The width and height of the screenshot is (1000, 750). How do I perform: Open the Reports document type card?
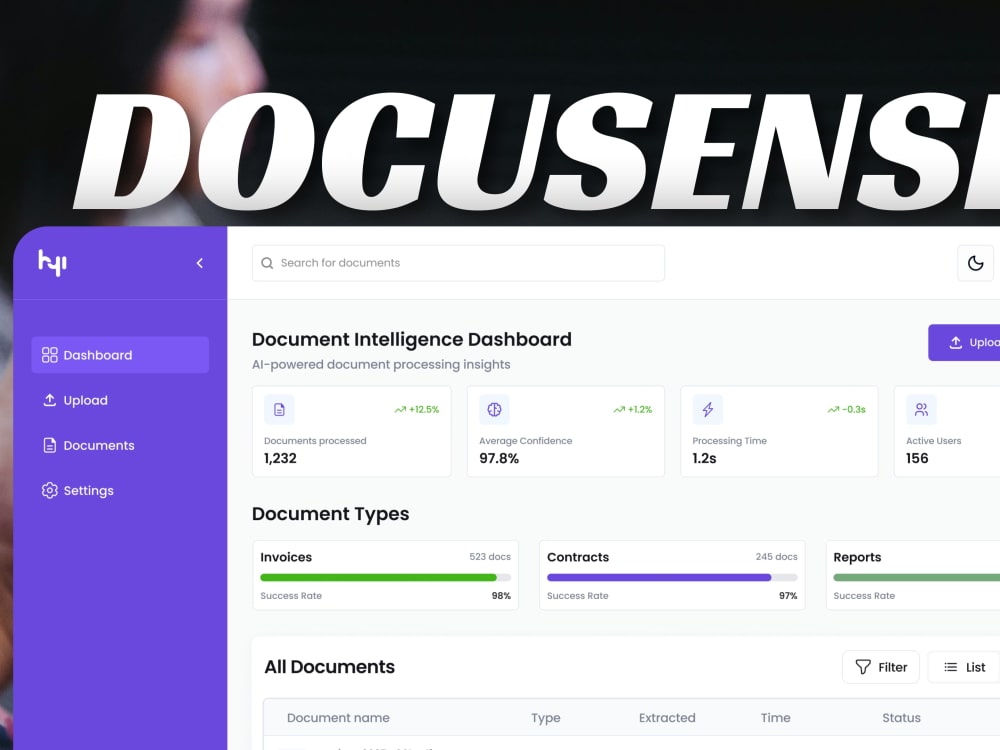(913, 575)
